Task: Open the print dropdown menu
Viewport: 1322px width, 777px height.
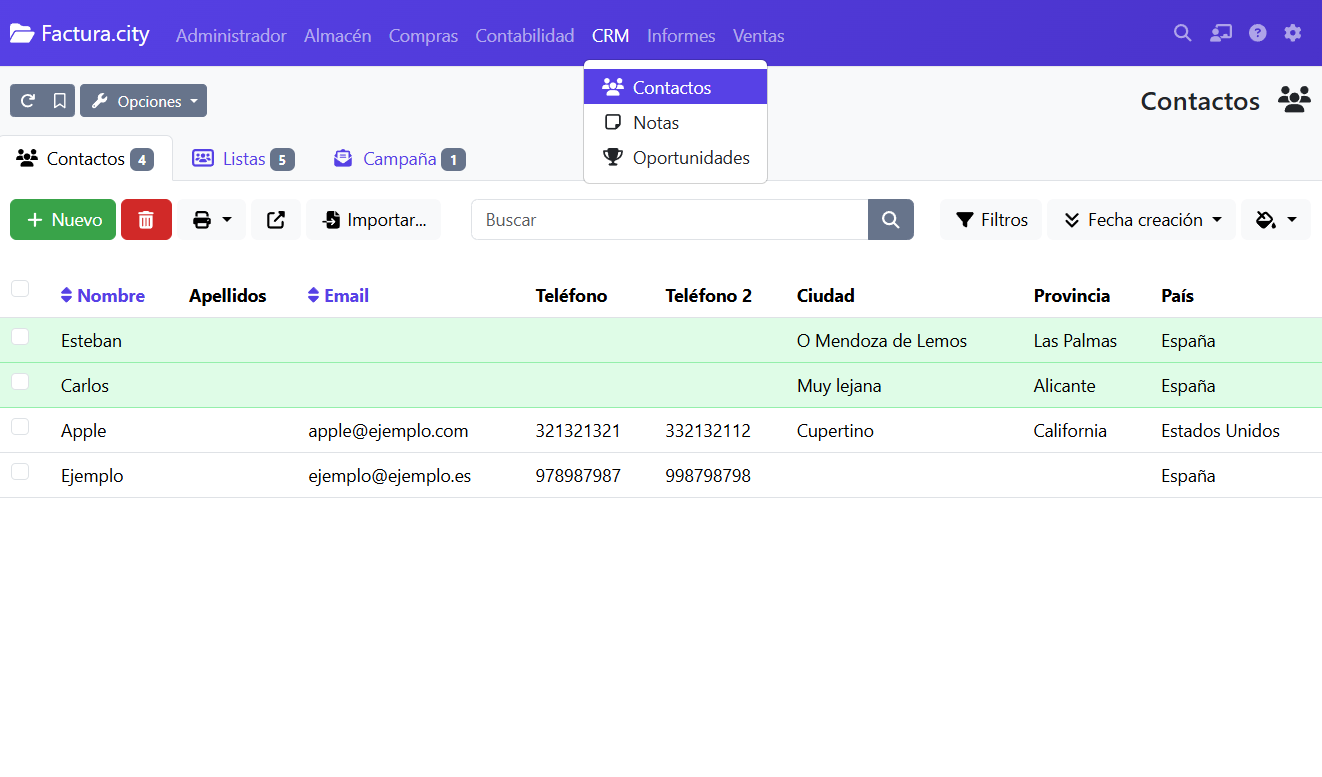Action: click(212, 220)
